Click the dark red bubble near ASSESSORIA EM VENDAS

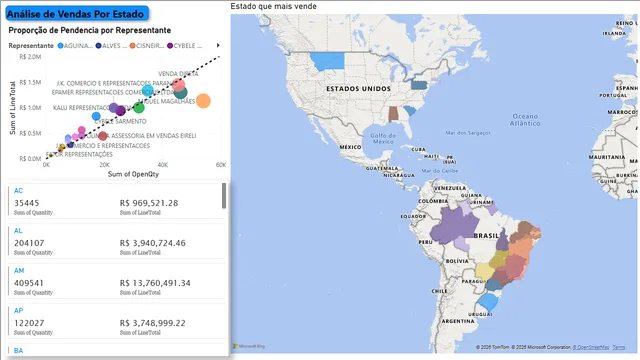click(x=103, y=136)
